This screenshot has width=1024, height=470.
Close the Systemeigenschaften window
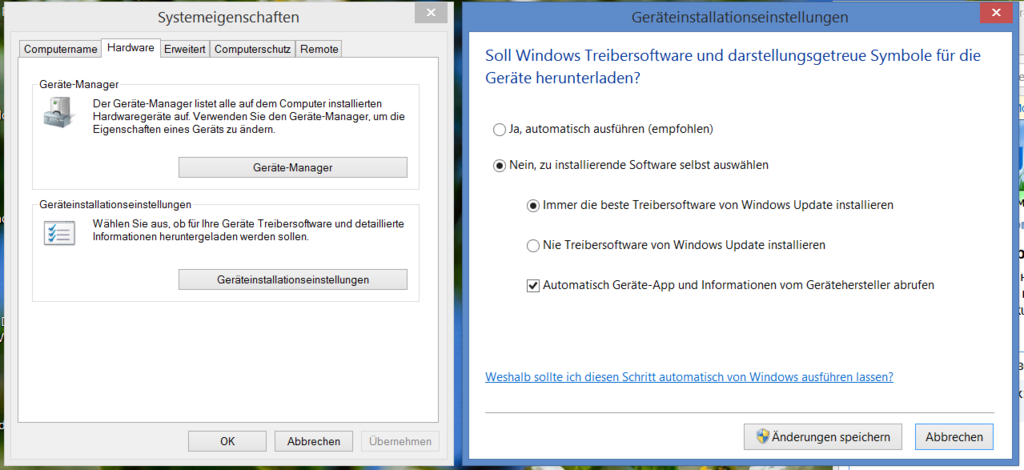tap(429, 12)
